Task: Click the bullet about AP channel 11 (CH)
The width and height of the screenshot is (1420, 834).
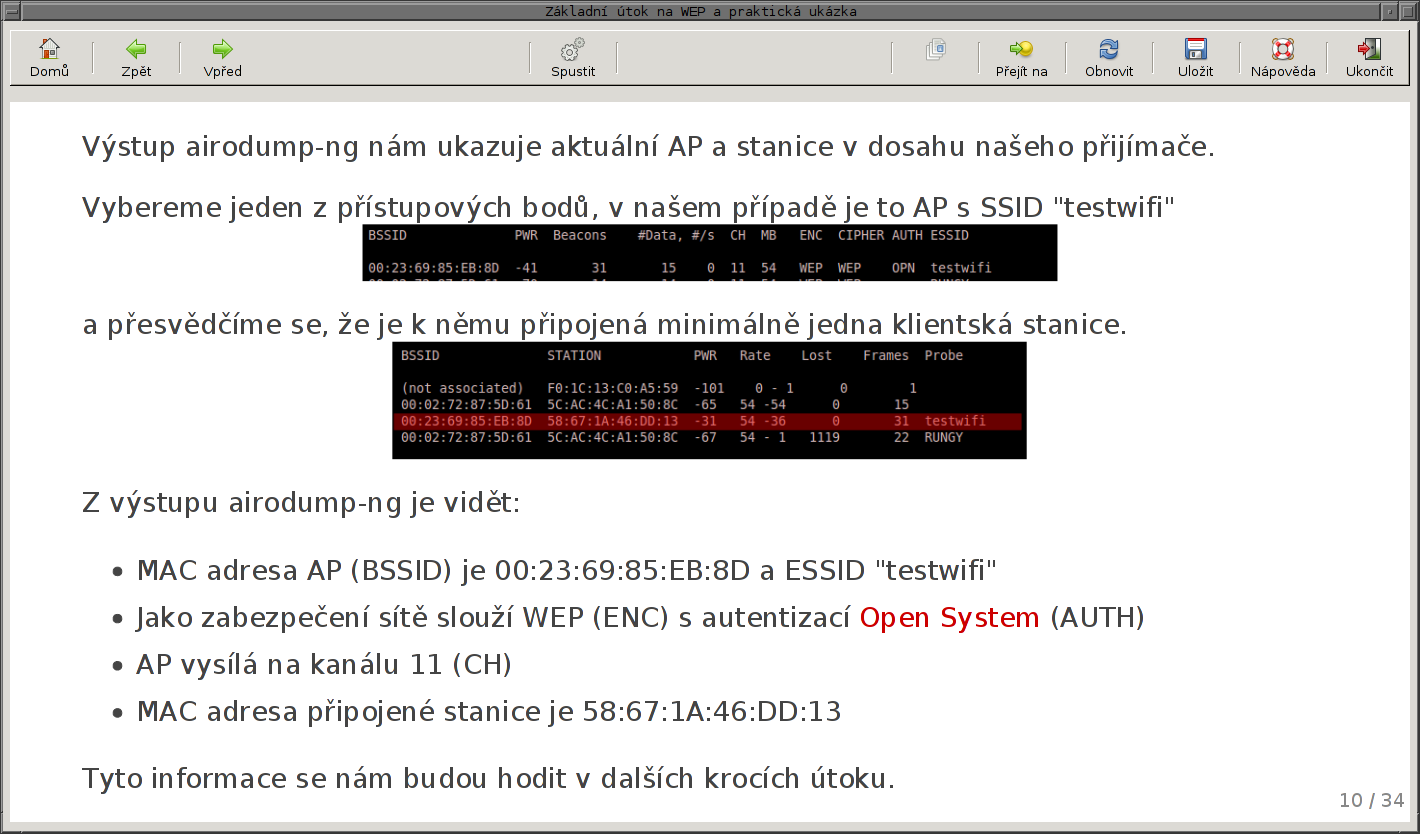Action: pos(324,665)
